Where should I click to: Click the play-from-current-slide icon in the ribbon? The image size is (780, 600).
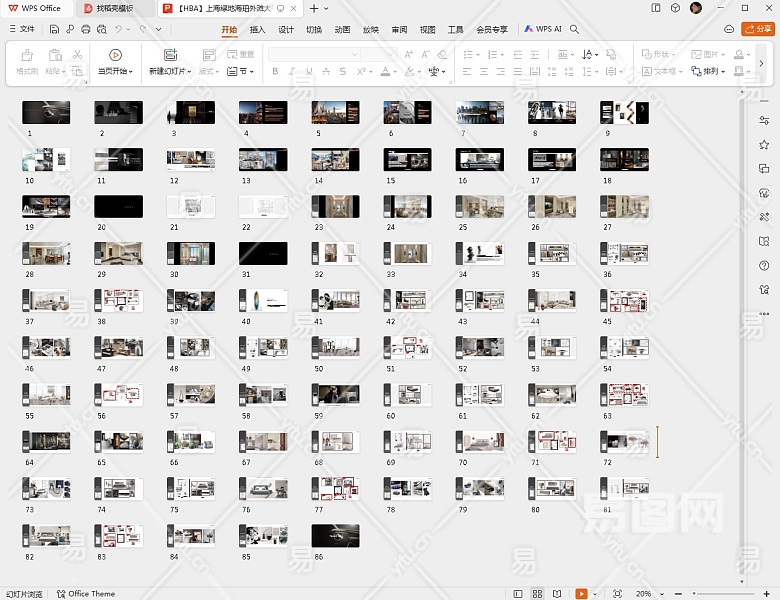tap(115, 55)
